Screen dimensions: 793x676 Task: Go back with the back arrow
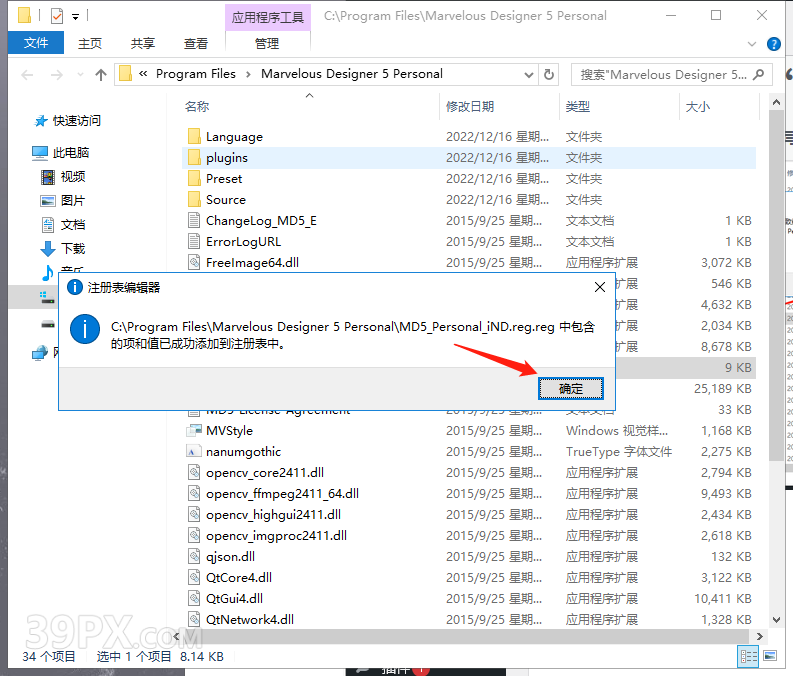27,75
